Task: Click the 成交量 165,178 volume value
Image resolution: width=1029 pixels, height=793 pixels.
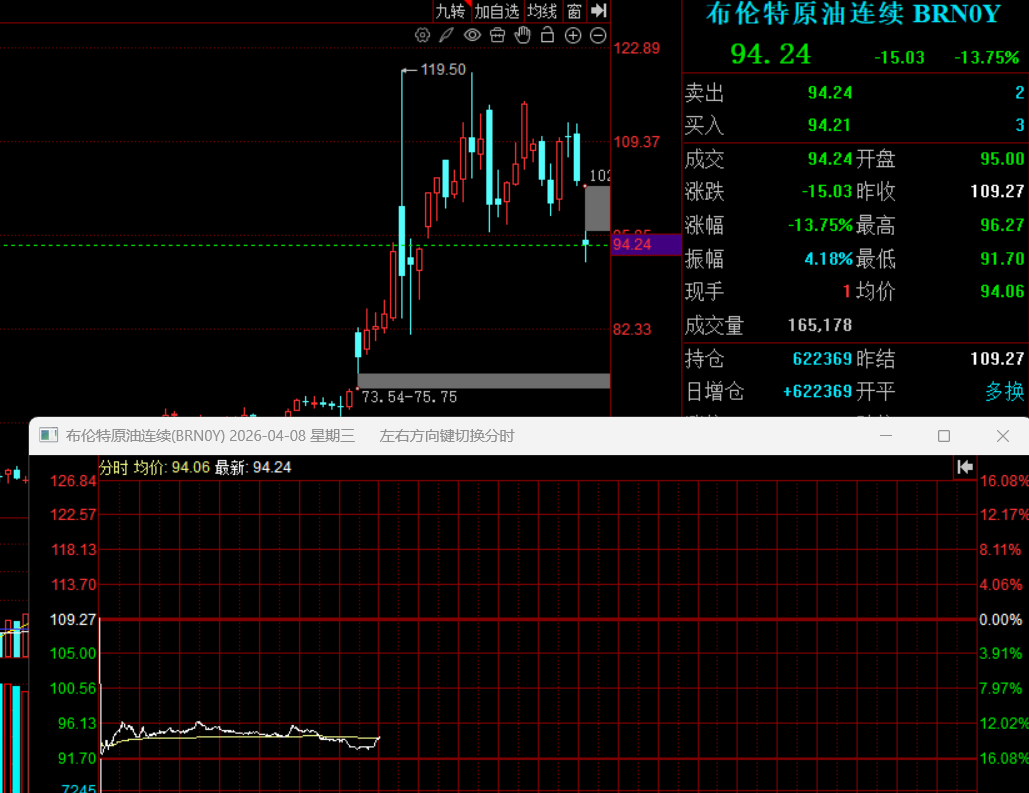Action: tap(820, 325)
